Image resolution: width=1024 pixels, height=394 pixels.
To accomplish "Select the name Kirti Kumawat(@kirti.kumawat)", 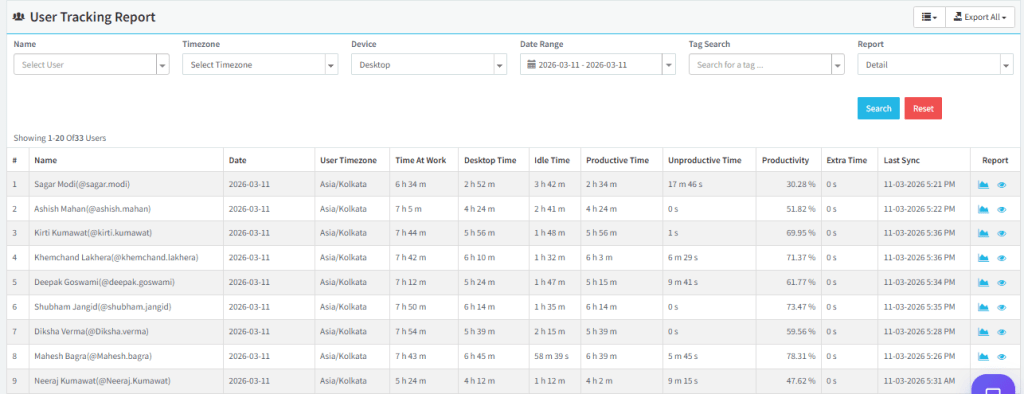I will (x=93, y=234).
